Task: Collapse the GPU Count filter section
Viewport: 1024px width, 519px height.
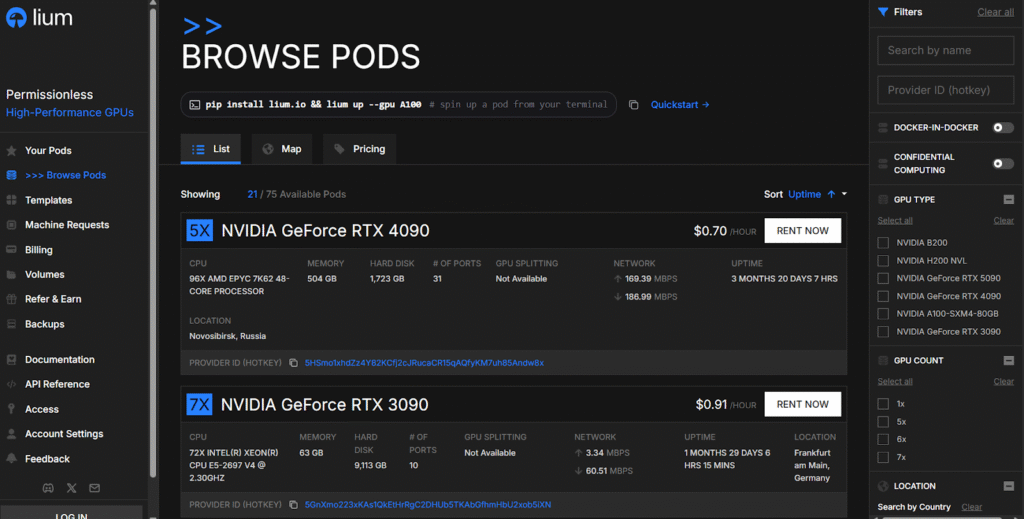Action: [1008, 361]
